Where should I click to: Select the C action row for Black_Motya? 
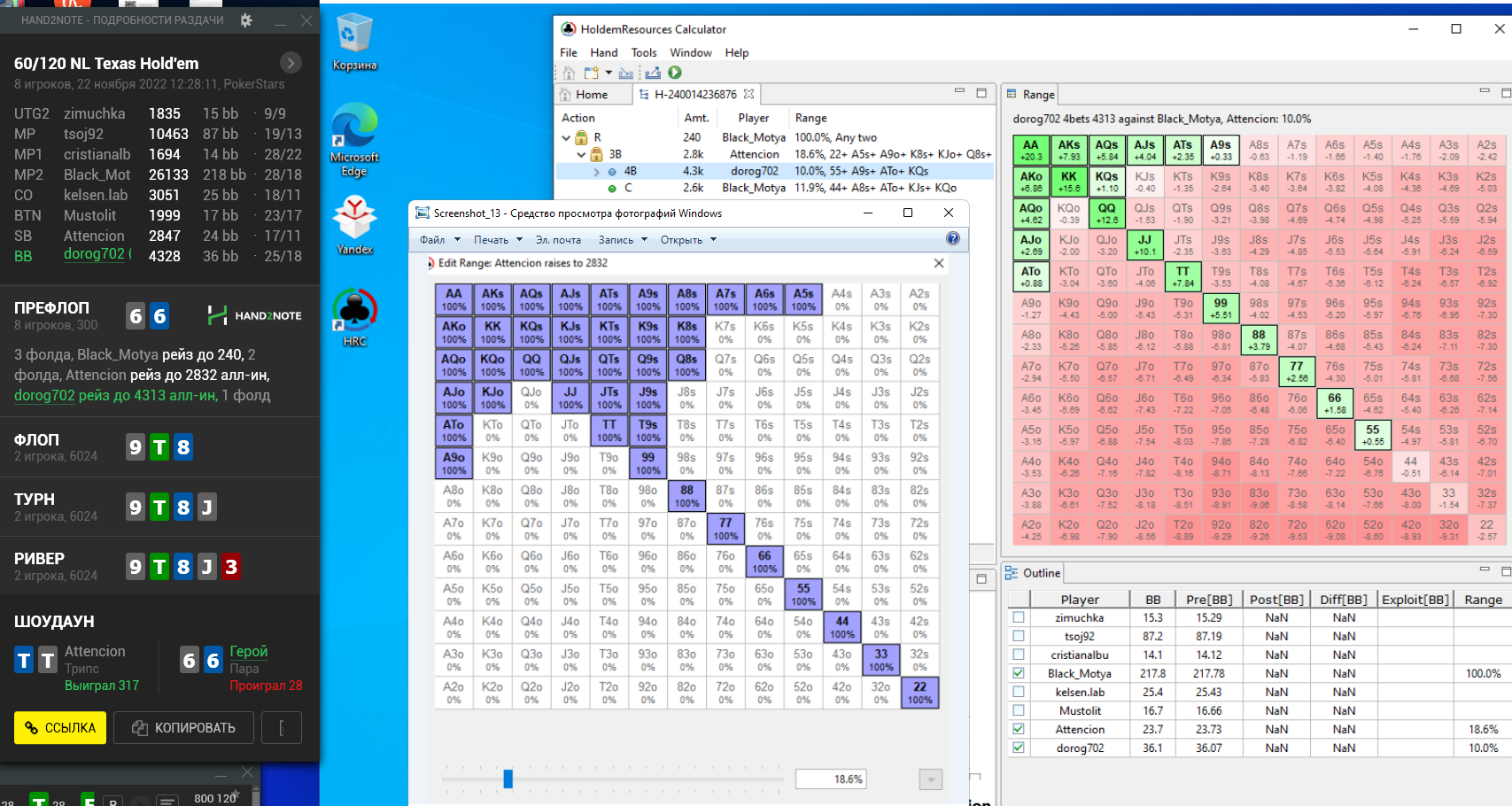[x=775, y=188]
